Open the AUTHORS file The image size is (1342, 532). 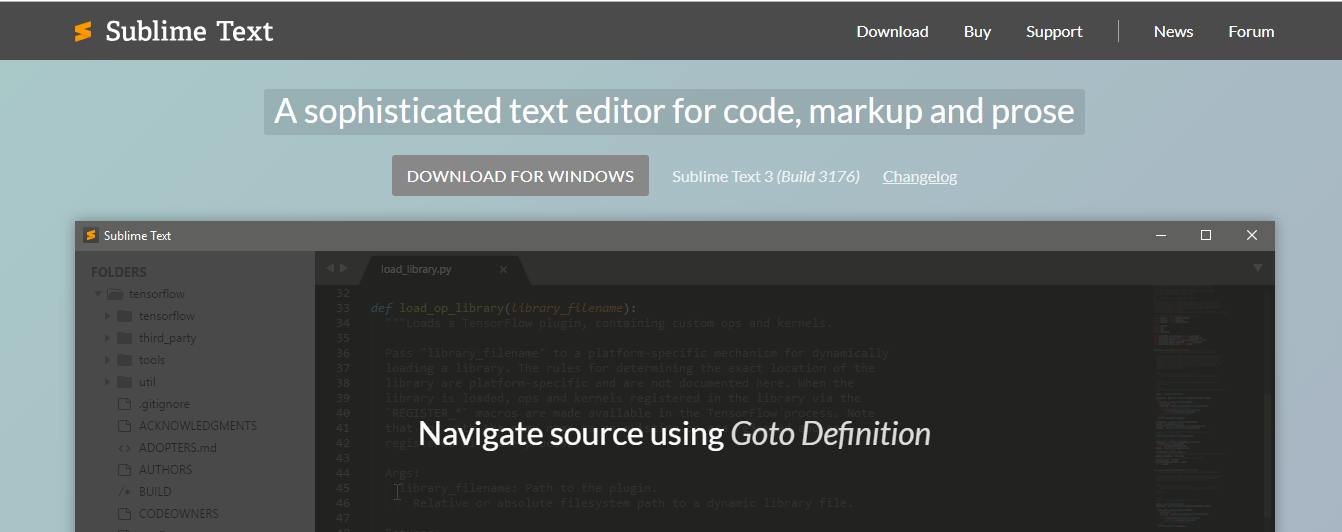(x=165, y=470)
